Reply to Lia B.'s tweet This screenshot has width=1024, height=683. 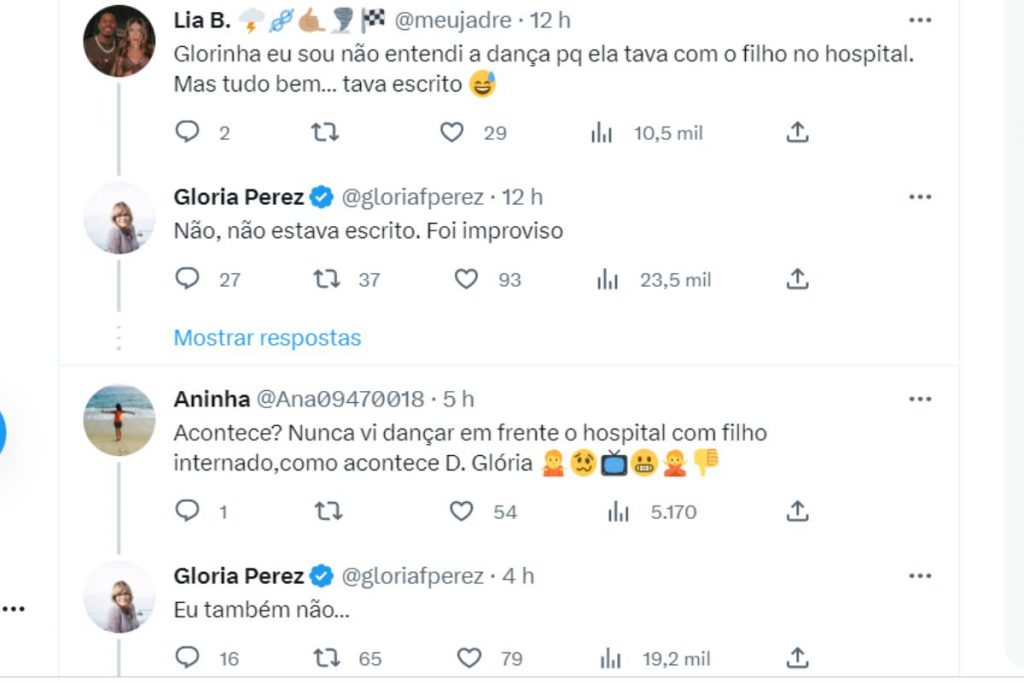click(186, 132)
